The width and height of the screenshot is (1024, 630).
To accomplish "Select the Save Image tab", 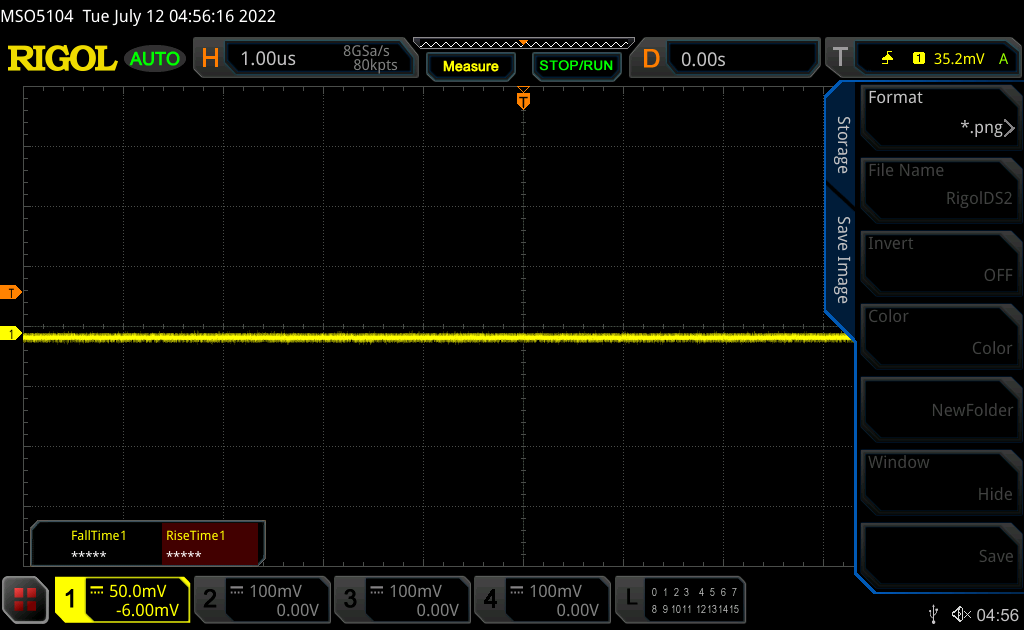I will [x=842, y=260].
